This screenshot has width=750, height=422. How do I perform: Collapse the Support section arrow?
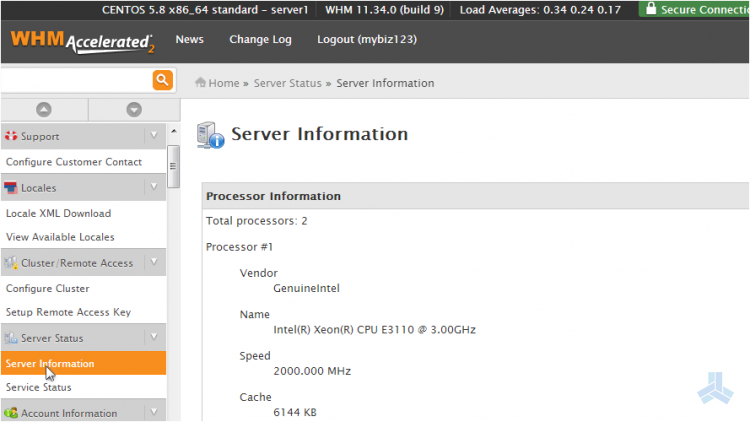coord(154,135)
